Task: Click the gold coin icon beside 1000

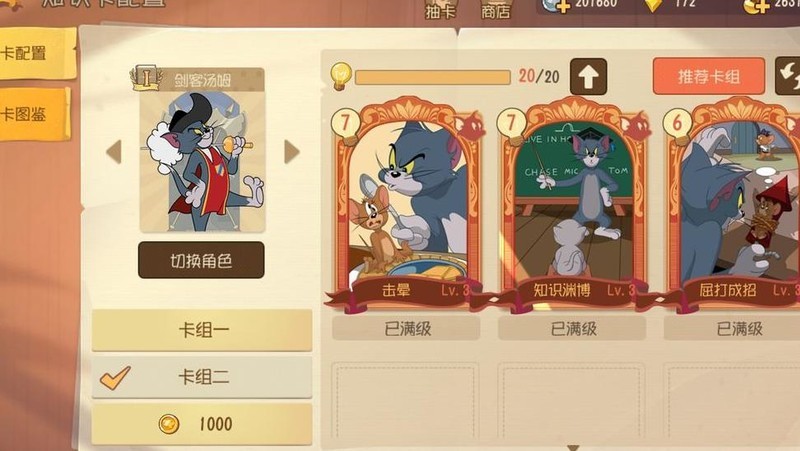Action: [x=169, y=424]
